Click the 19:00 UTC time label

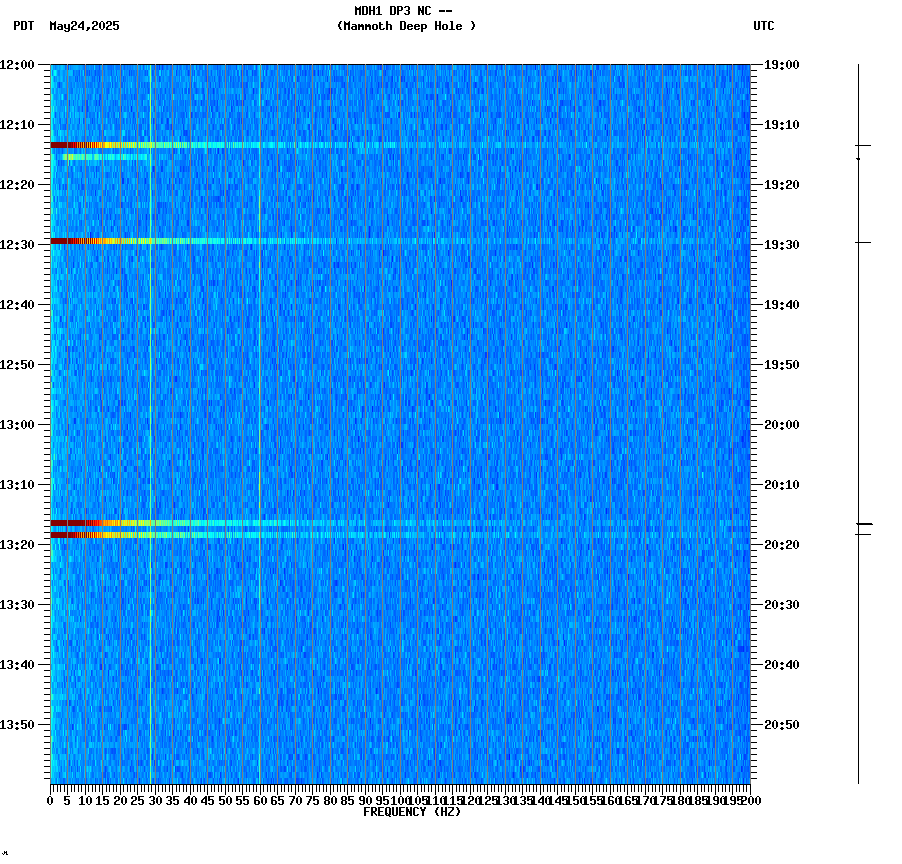click(781, 66)
